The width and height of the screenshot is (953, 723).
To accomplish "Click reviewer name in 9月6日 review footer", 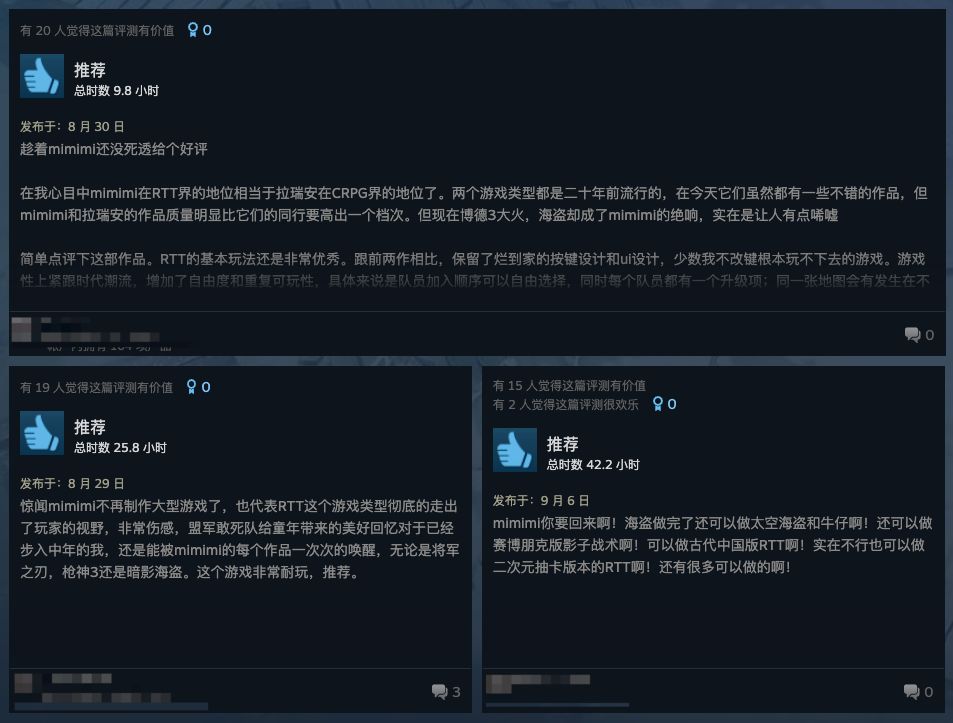I will point(551,680).
